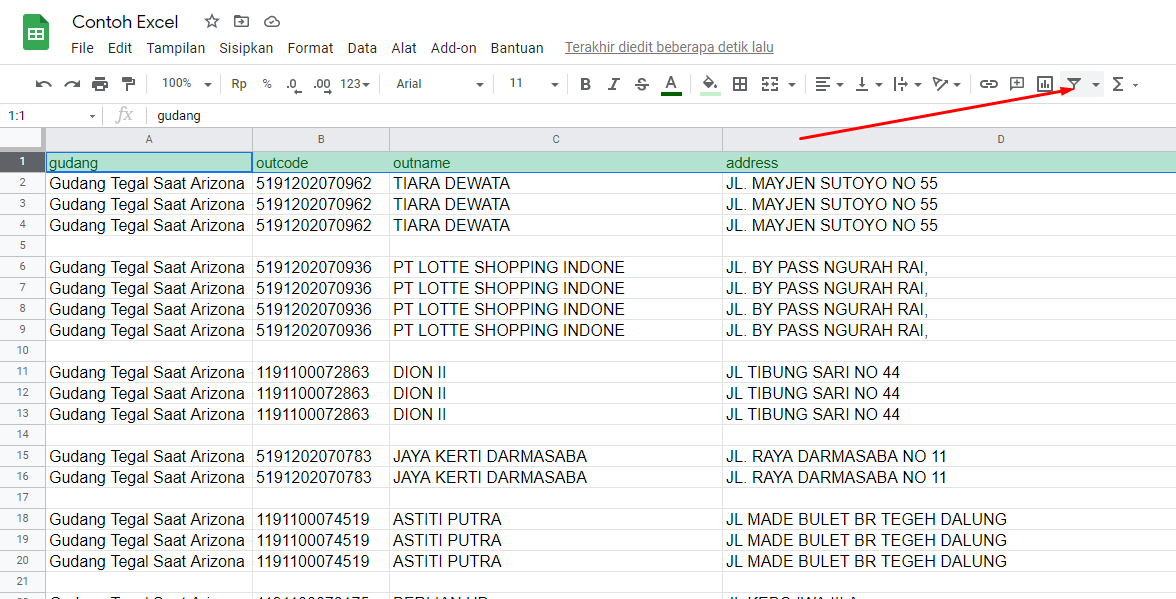The image size is (1176, 599).
Task: Open horizontal align dropdown
Action: coord(830,84)
